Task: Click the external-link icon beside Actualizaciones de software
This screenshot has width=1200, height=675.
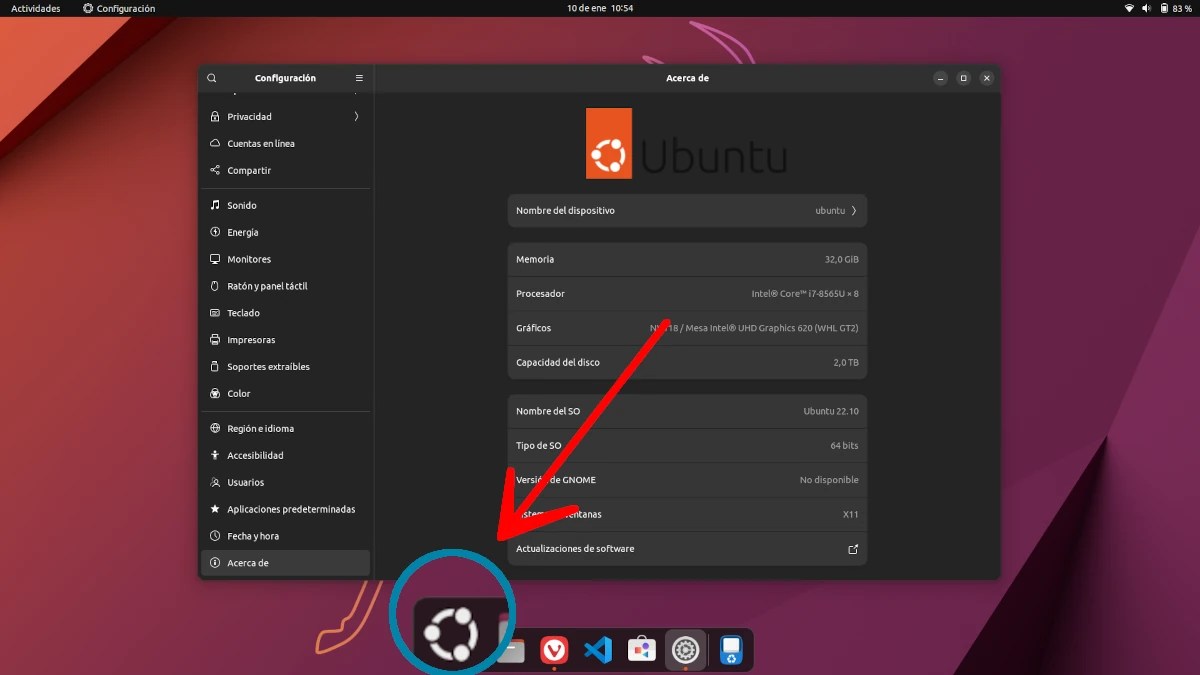Action: pos(852,548)
